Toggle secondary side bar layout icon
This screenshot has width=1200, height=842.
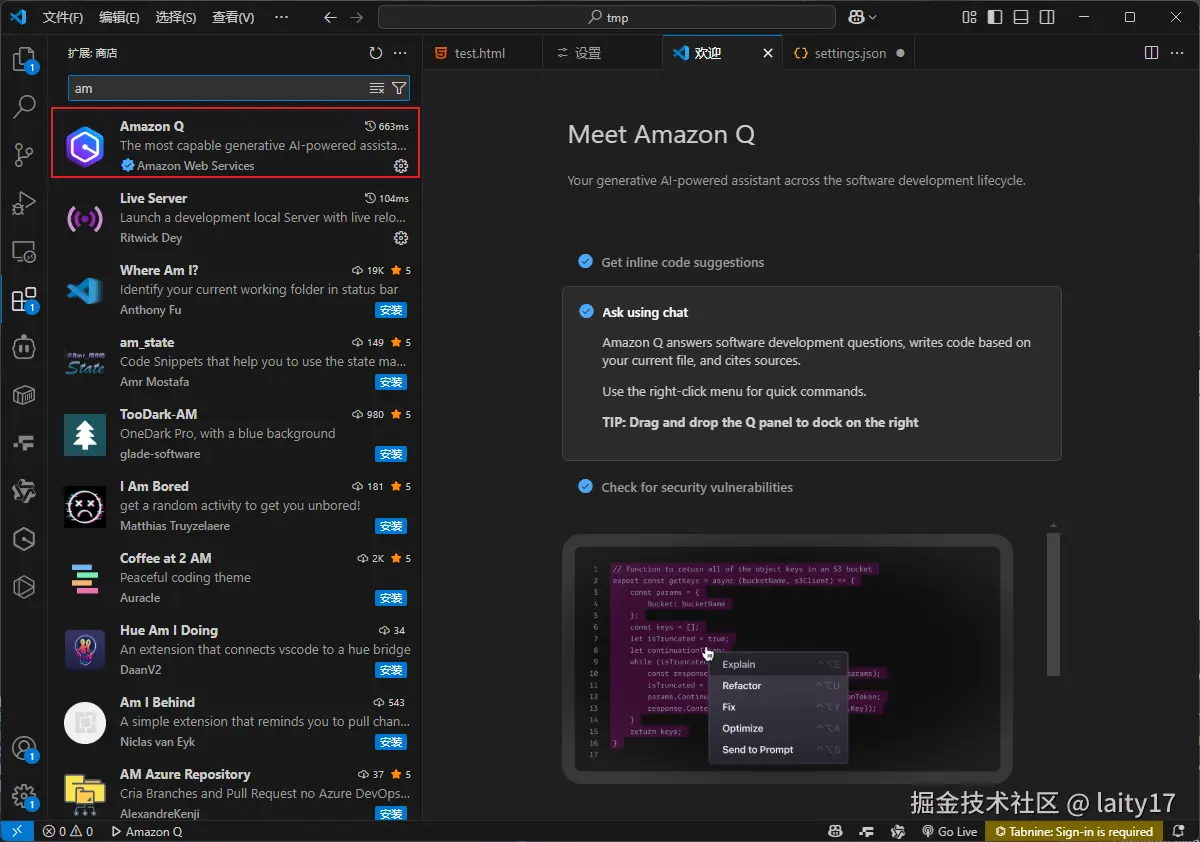coord(1047,17)
